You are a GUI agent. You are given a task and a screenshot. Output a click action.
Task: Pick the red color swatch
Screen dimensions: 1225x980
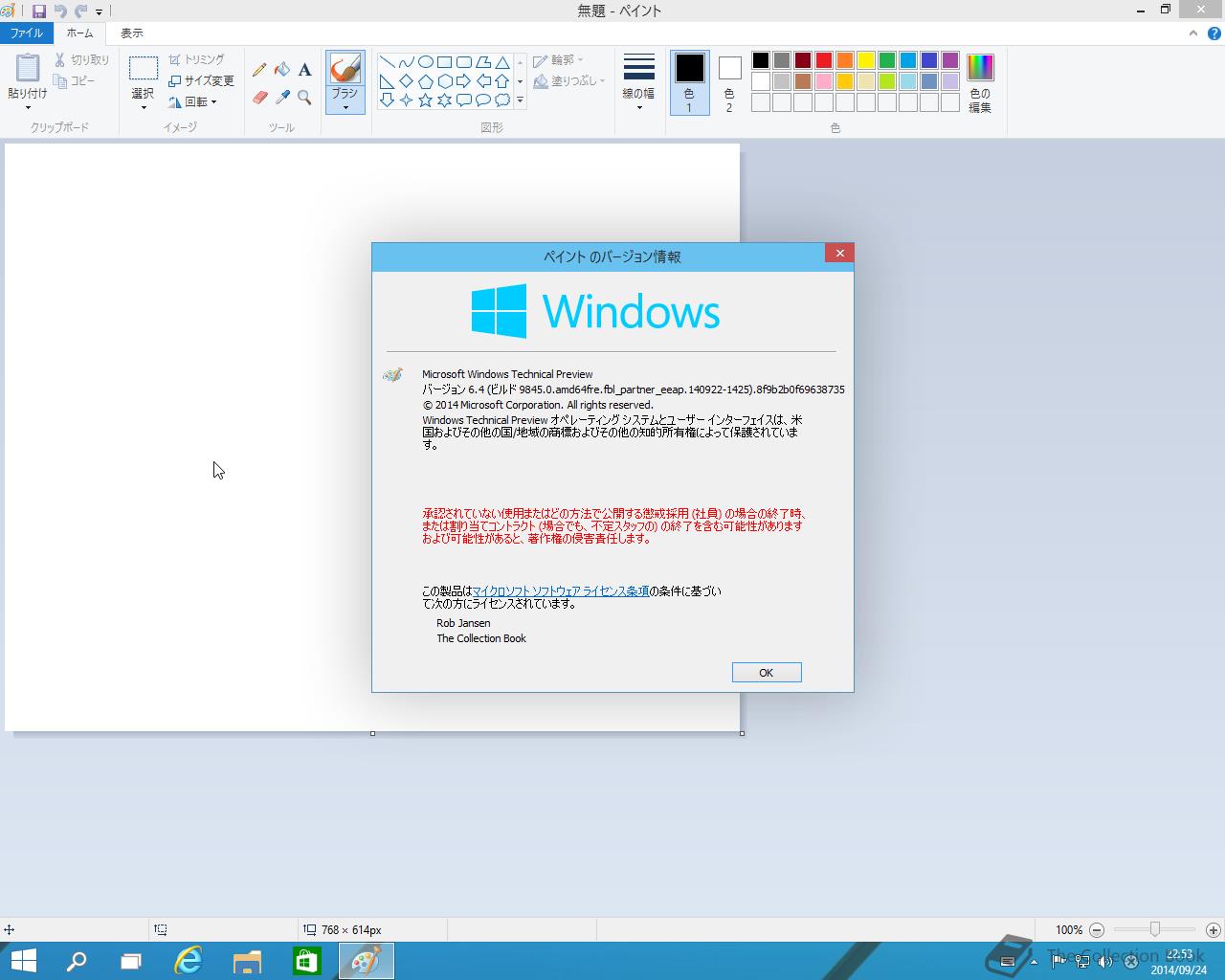tap(824, 60)
